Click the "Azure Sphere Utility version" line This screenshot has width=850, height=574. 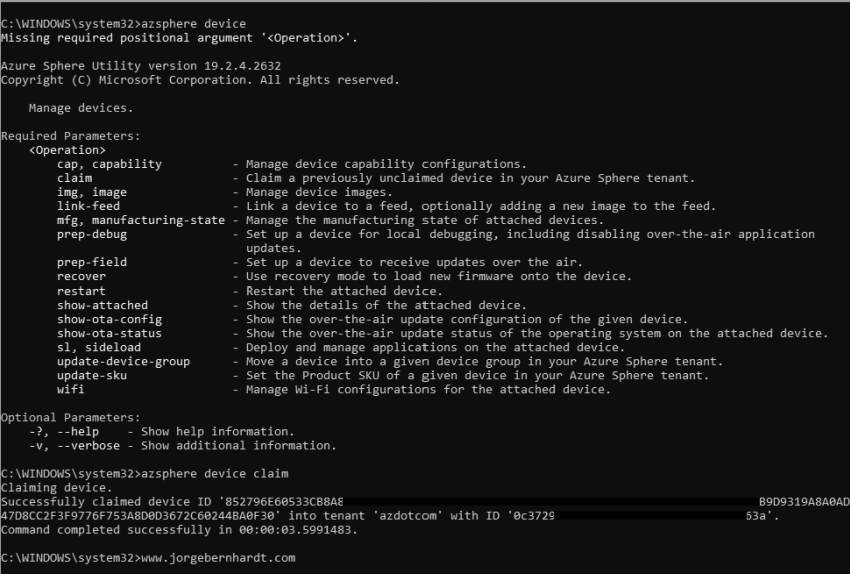[140, 66]
